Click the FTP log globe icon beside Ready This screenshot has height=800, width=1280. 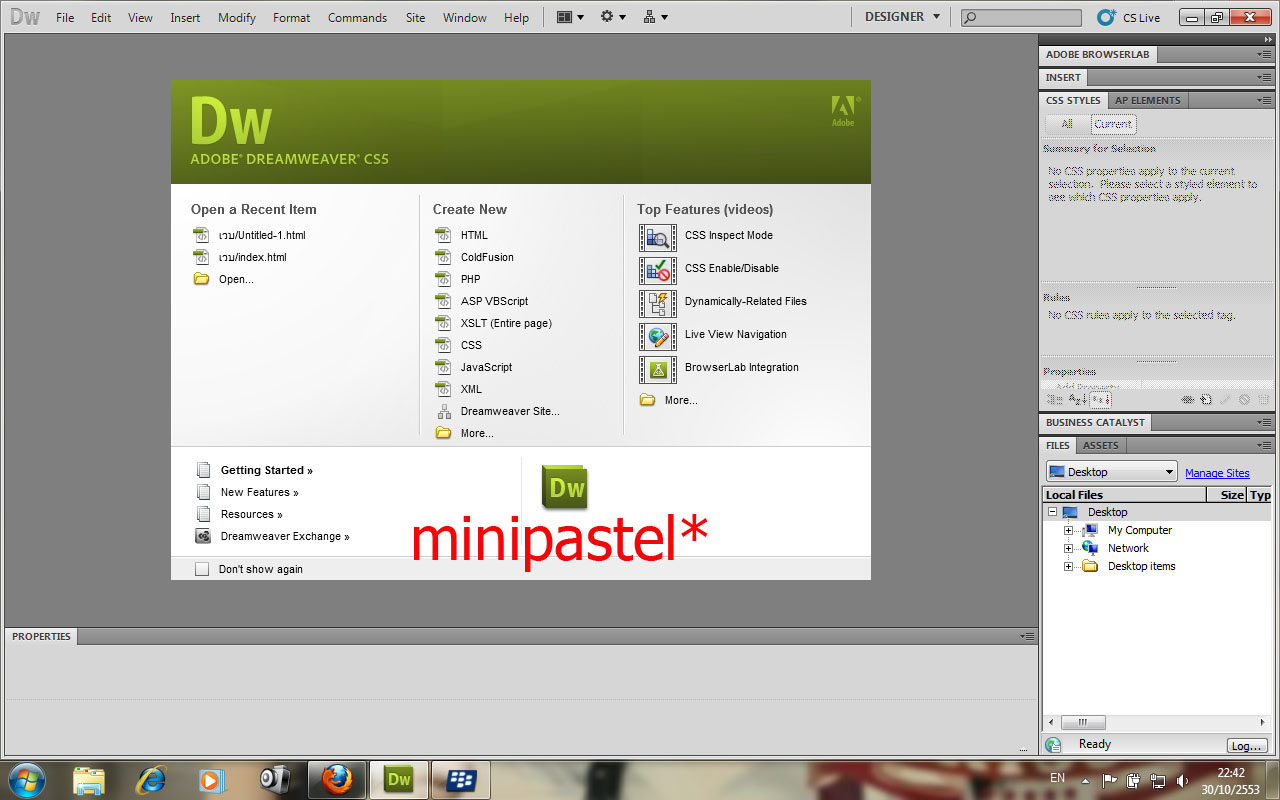click(1053, 744)
